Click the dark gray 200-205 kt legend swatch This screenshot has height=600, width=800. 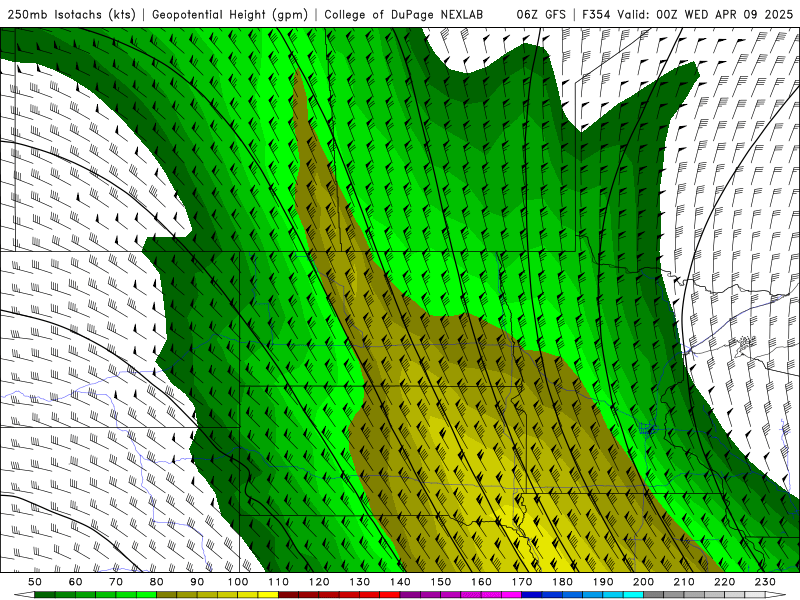coord(654,595)
